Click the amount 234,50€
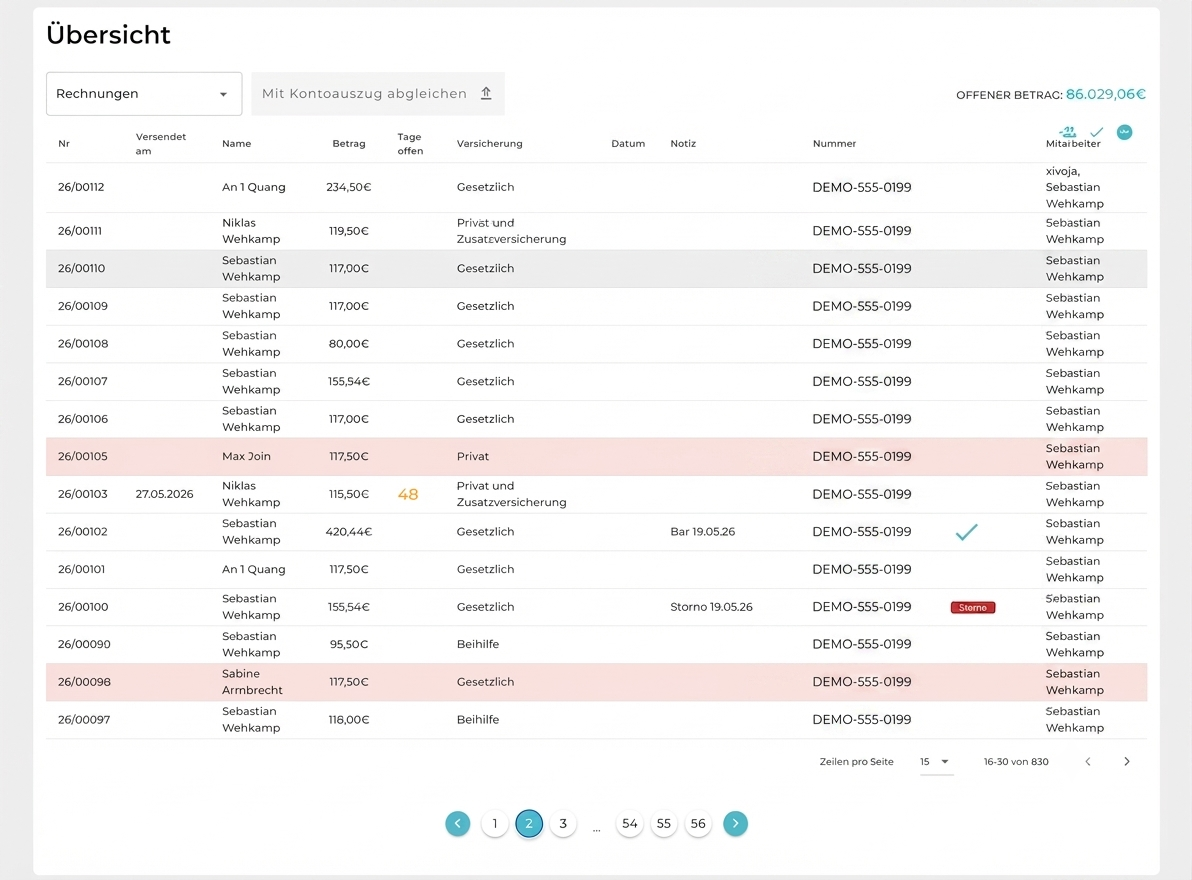 click(x=349, y=187)
